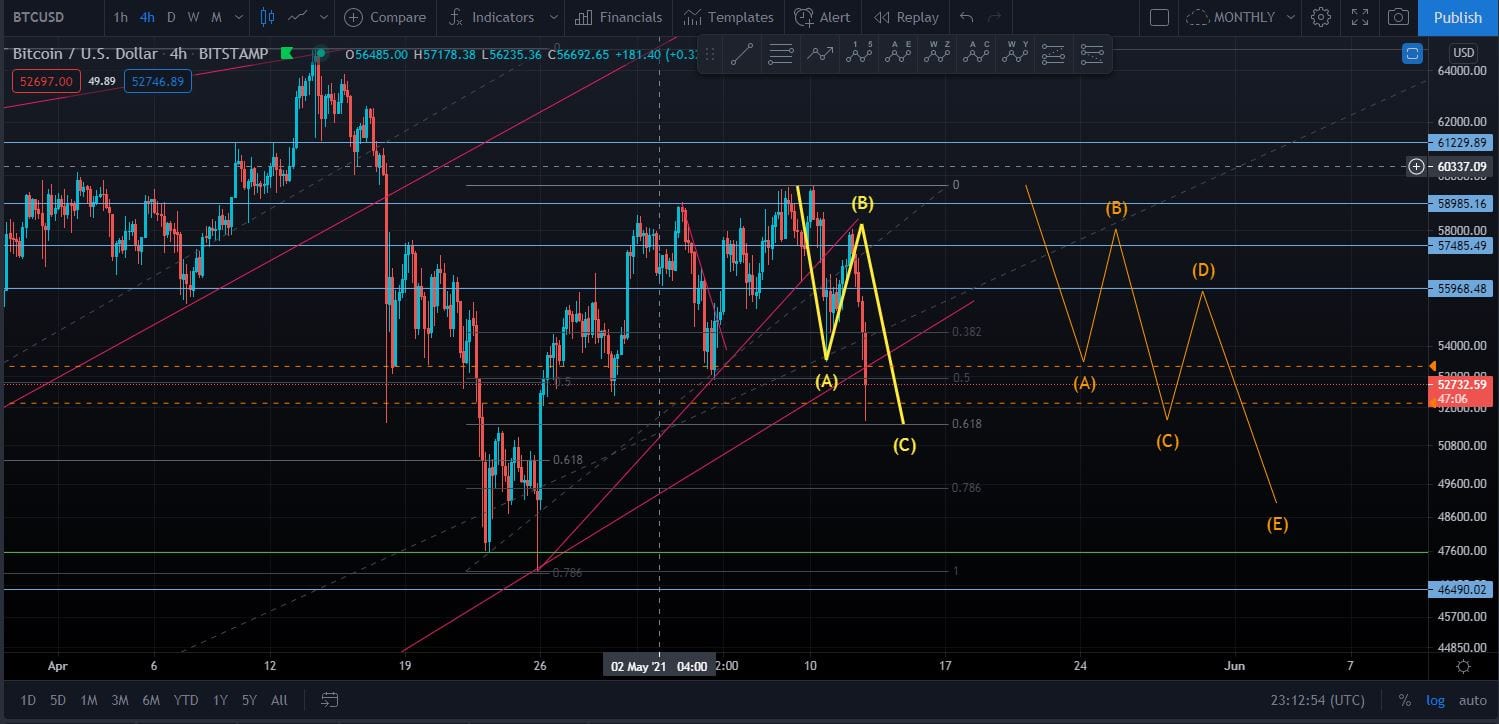This screenshot has width=1499, height=724.
Task: Switch to D daily timeframe
Action: (171, 17)
